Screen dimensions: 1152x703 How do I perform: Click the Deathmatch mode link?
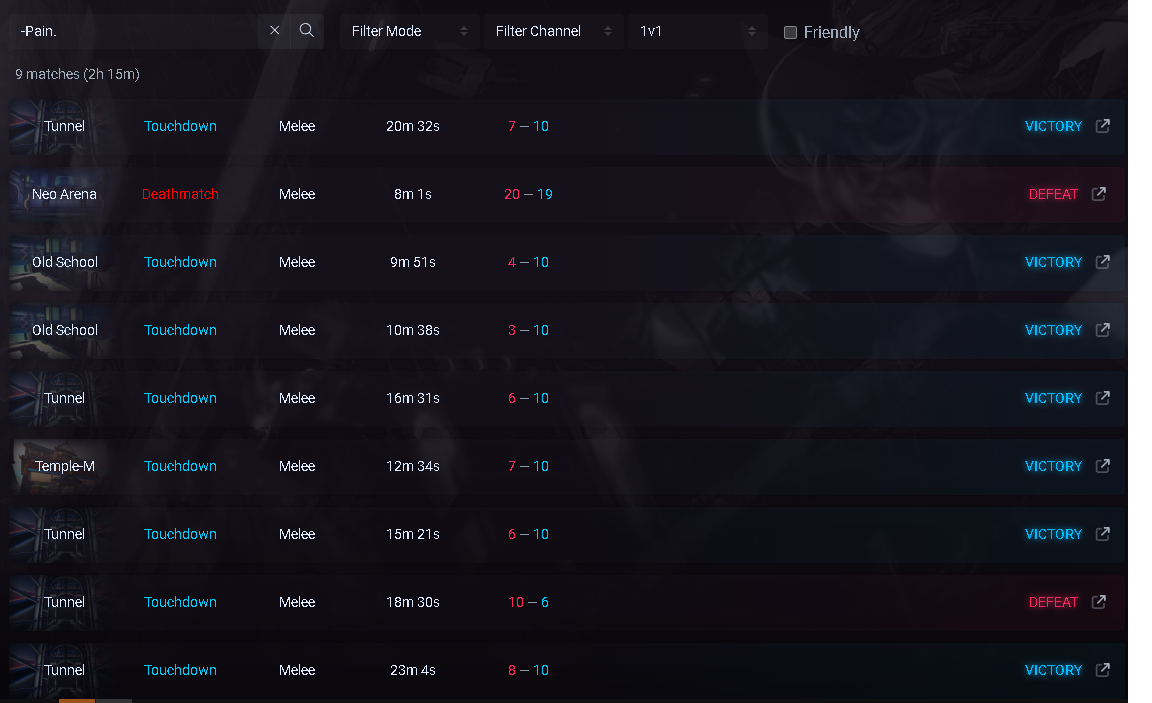180,194
